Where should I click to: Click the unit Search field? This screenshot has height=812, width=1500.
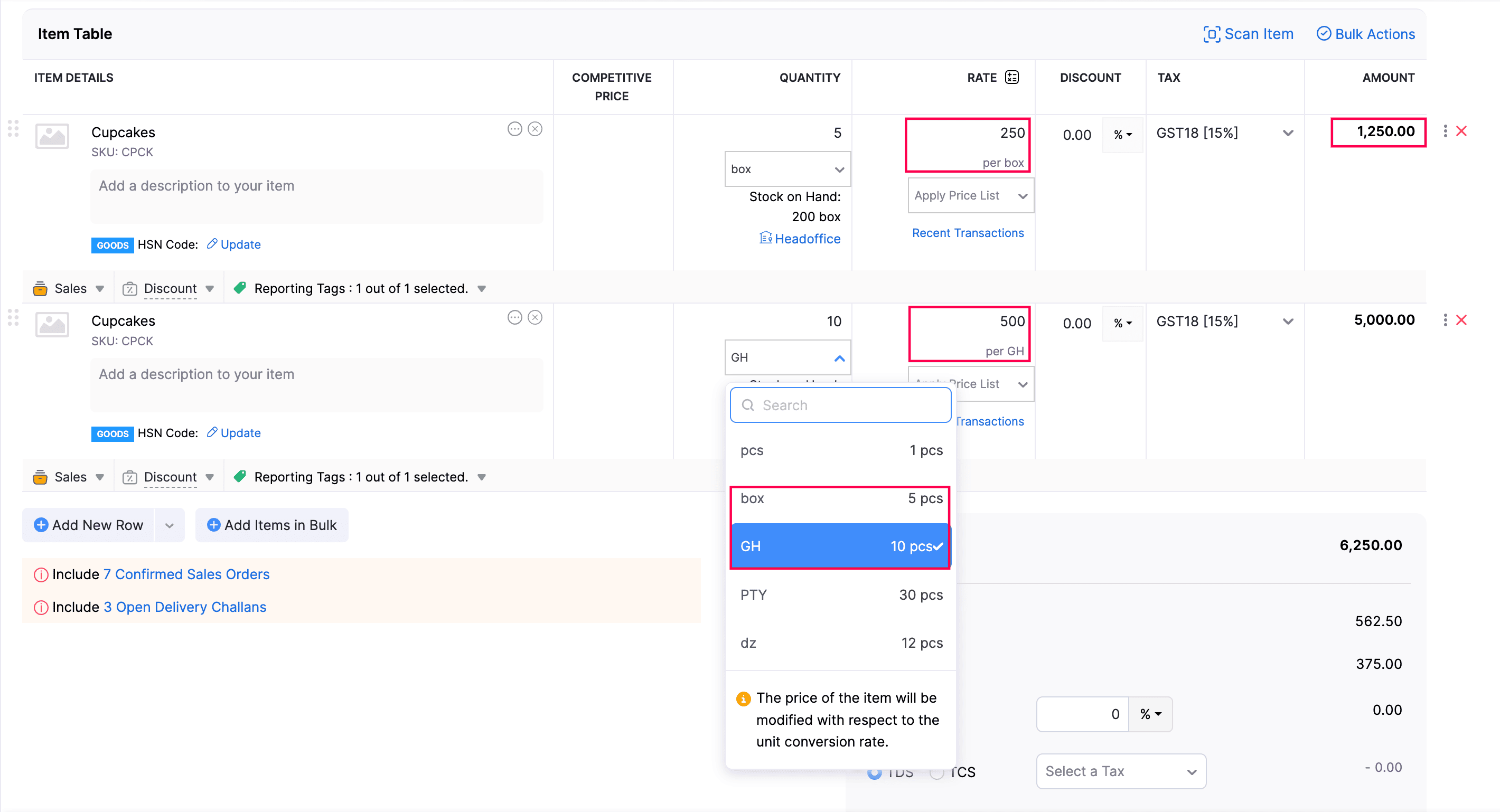[840, 405]
